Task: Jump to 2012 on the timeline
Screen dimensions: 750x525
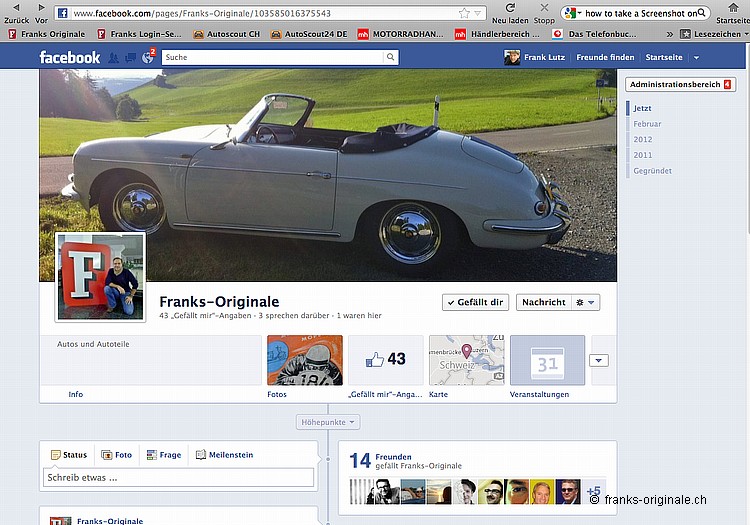Action: pos(642,140)
